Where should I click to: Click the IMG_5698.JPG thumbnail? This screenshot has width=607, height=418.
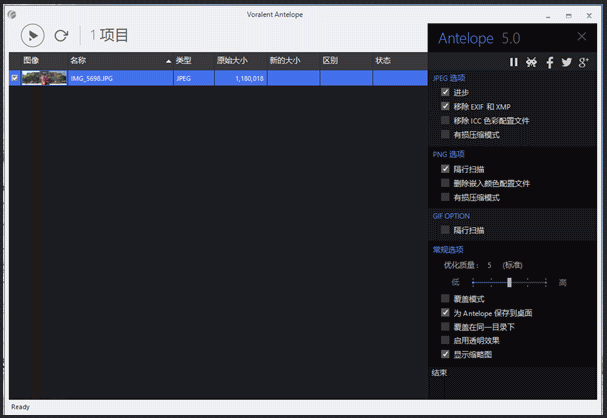tap(44, 78)
